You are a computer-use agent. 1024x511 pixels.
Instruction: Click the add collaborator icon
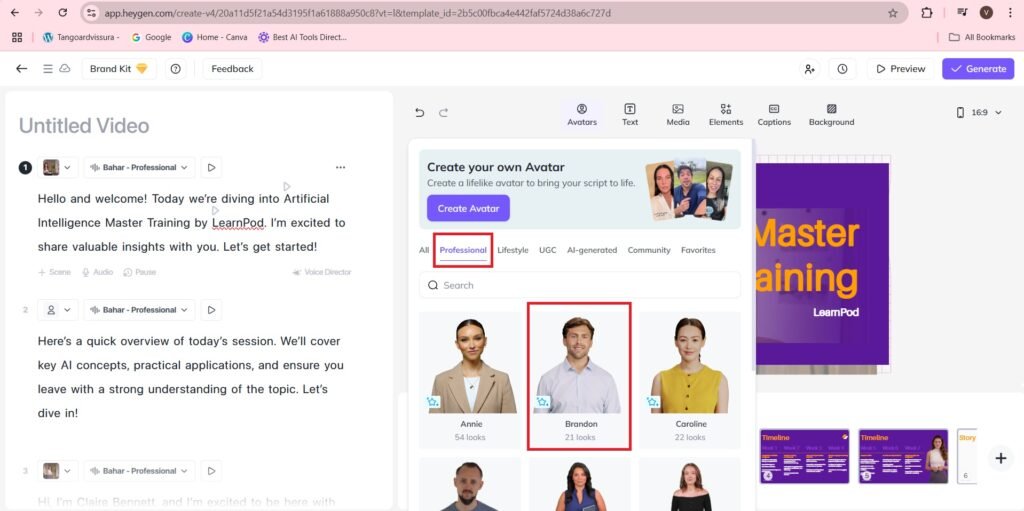(x=810, y=69)
